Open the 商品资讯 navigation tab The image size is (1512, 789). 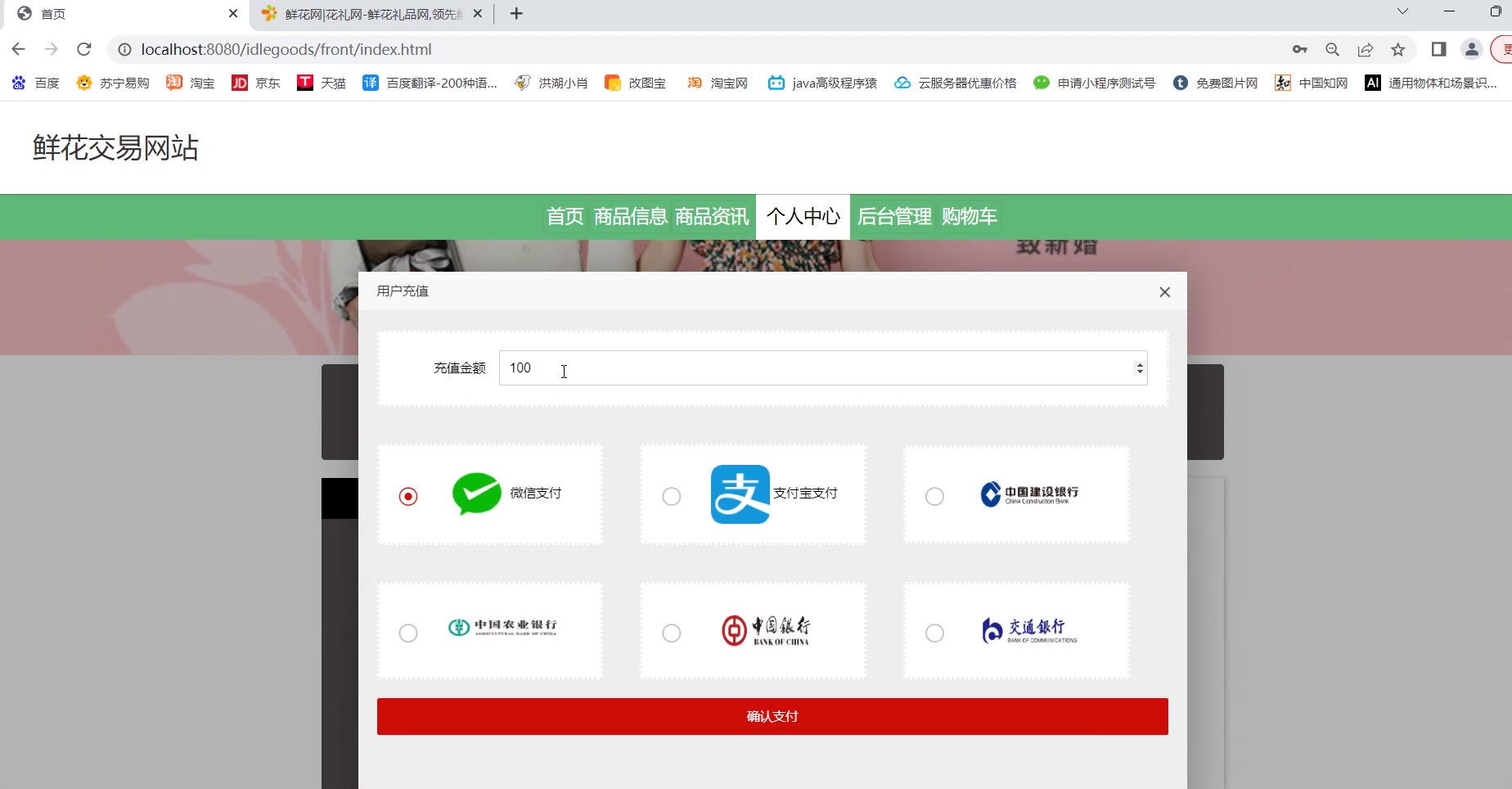click(x=712, y=217)
